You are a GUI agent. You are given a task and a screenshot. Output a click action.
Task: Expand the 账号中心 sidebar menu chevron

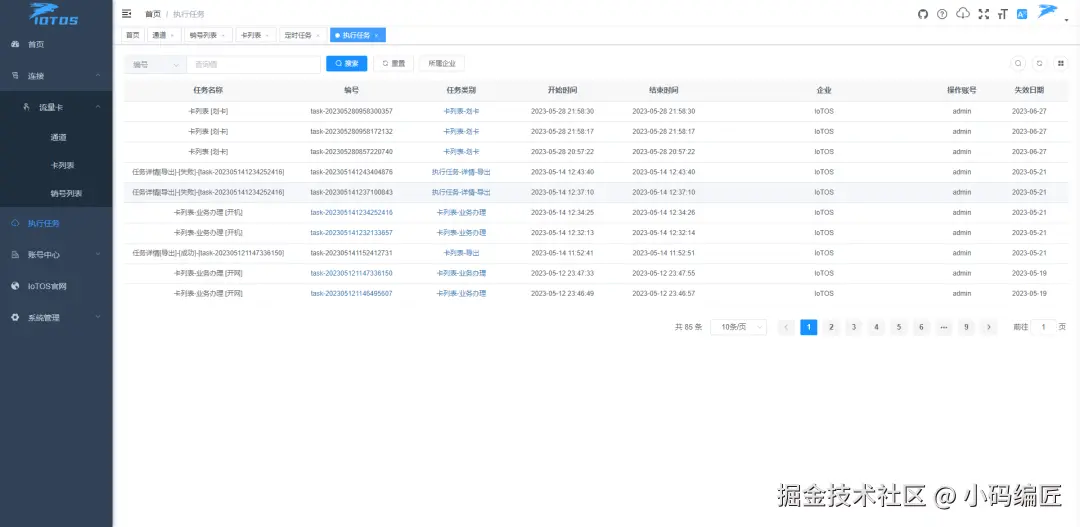click(x=98, y=254)
